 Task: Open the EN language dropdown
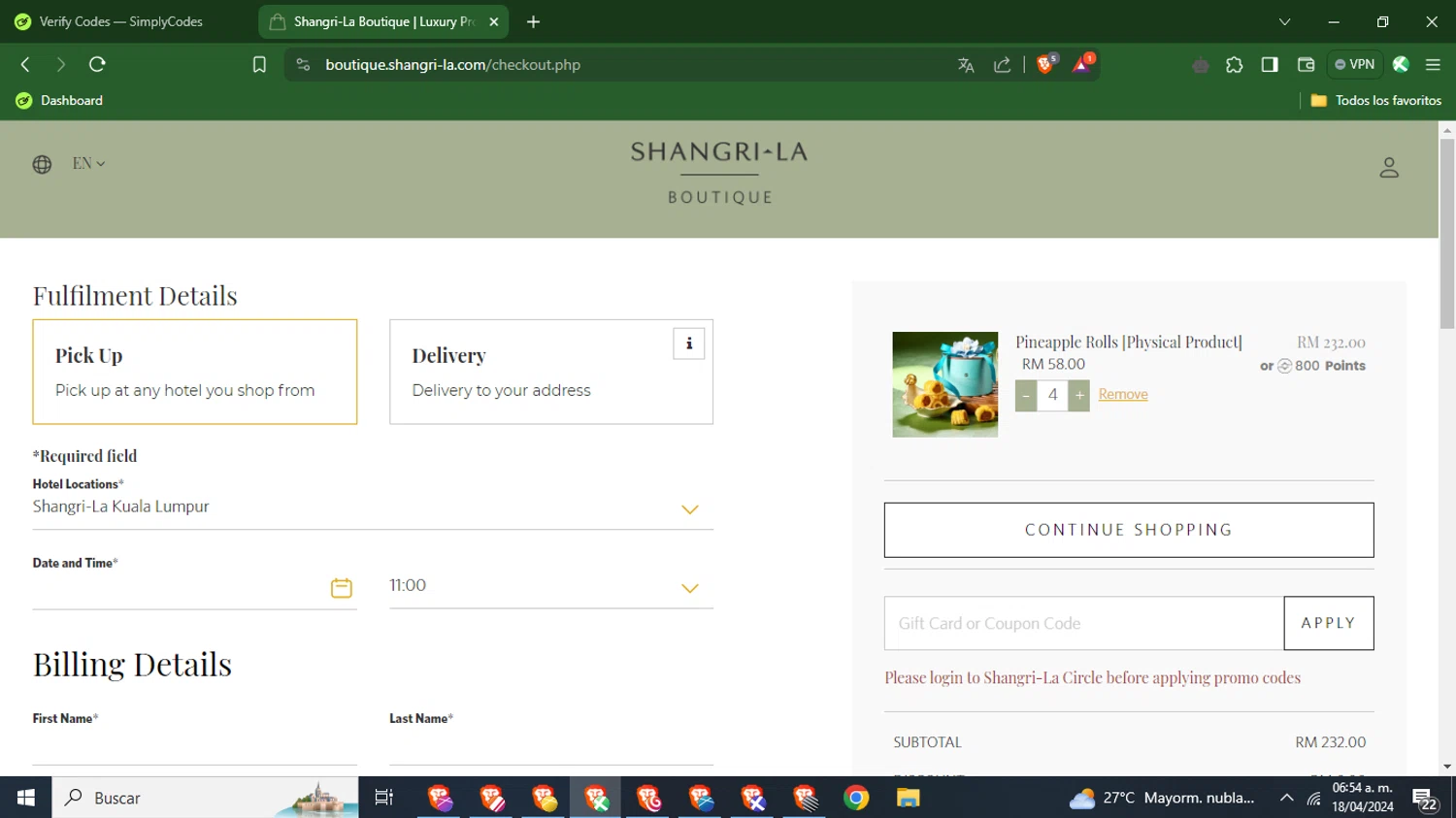coord(88,163)
